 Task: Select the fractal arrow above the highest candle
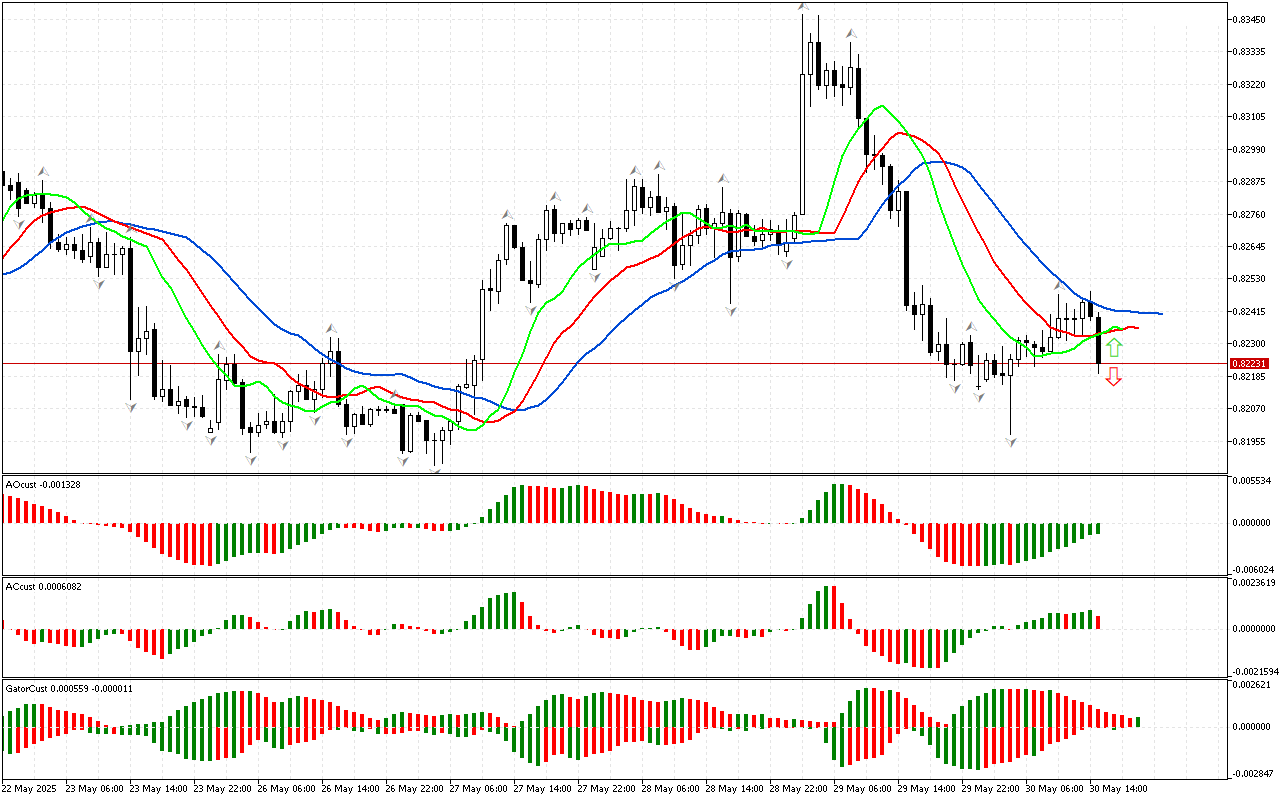(803, 7)
